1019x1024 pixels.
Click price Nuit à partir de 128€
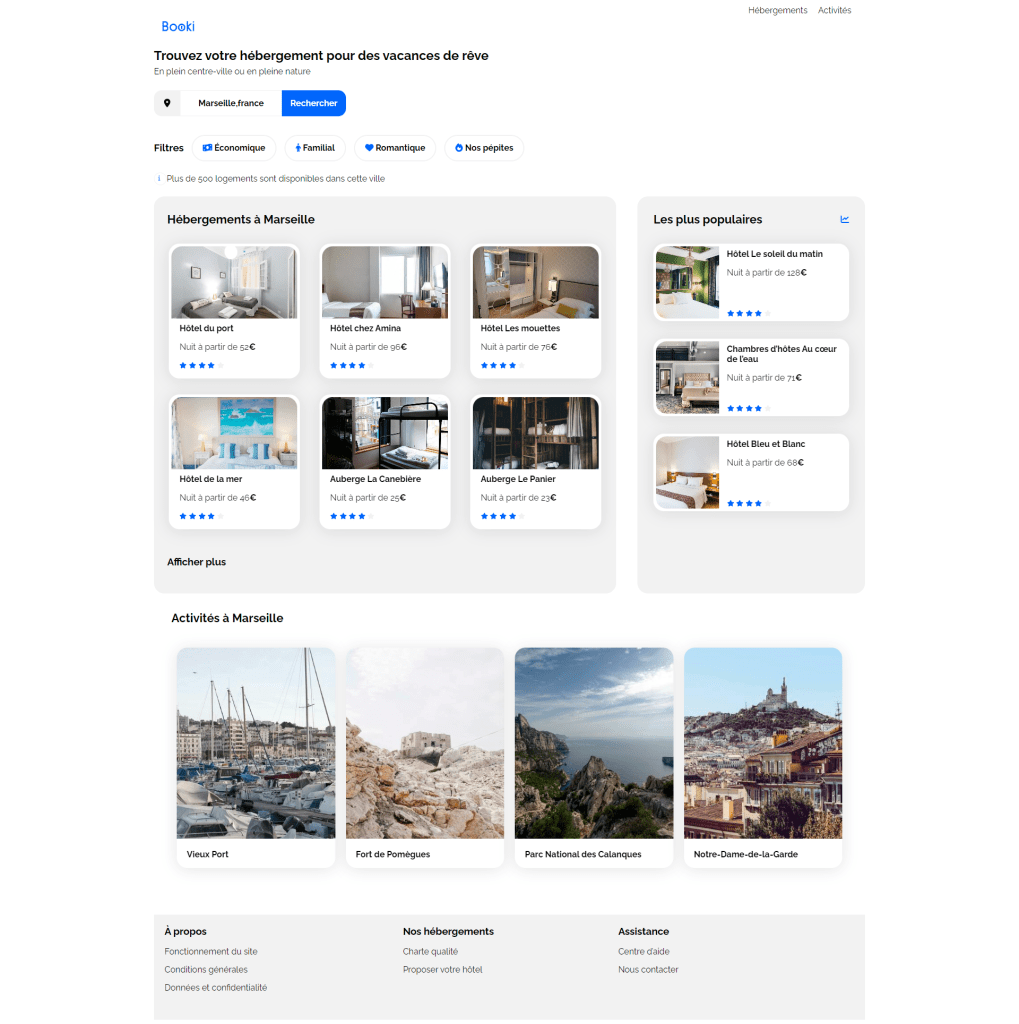(766, 273)
